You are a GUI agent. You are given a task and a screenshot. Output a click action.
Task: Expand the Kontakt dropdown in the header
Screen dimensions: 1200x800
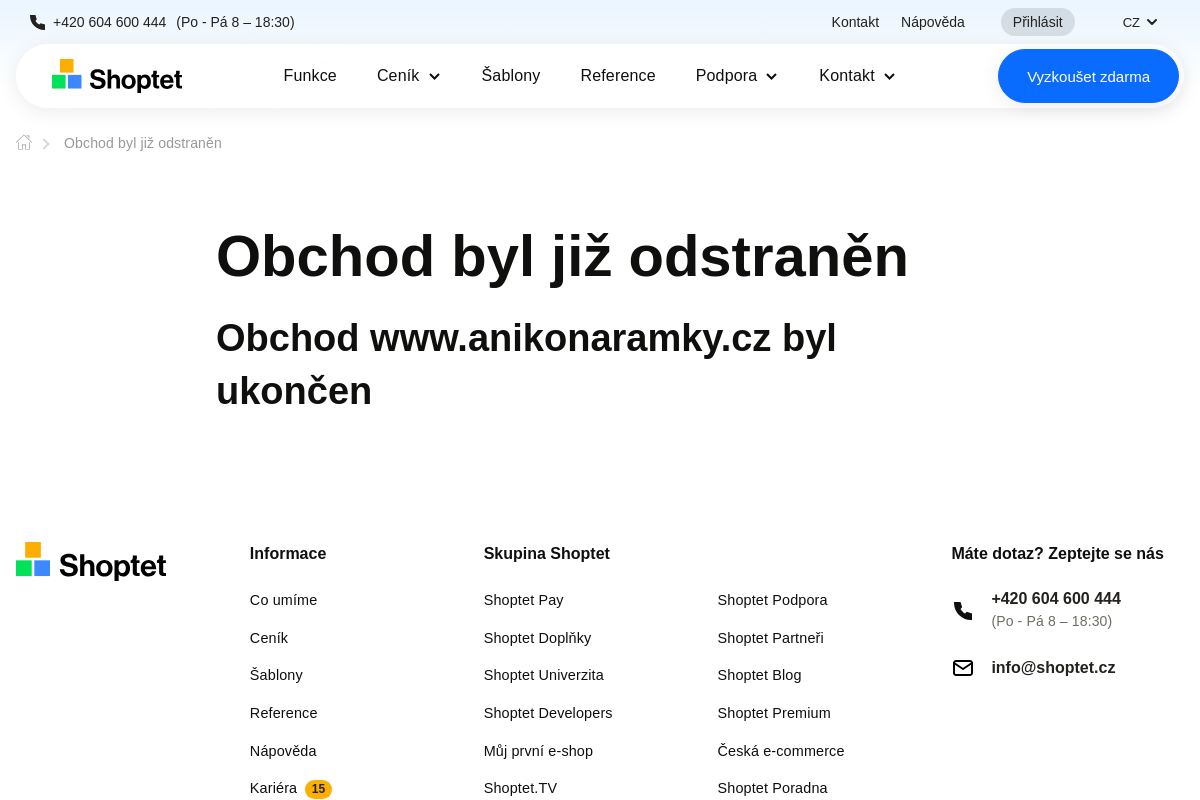856,75
